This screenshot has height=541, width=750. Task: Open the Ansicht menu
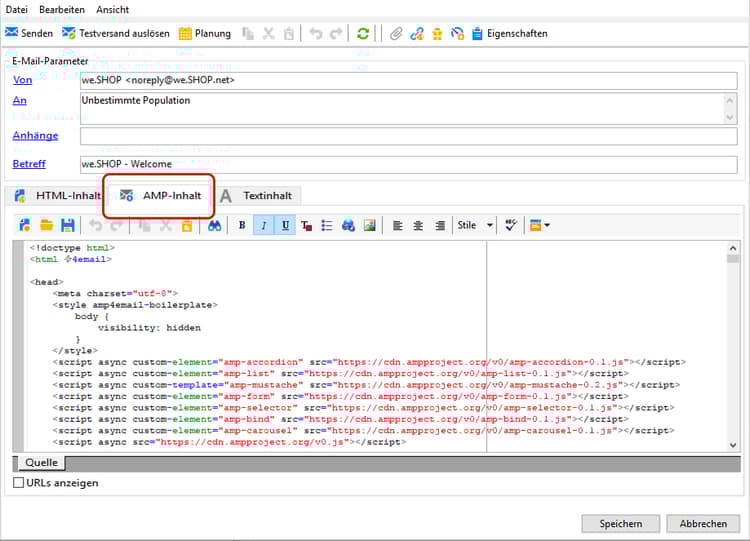[112, 9]
